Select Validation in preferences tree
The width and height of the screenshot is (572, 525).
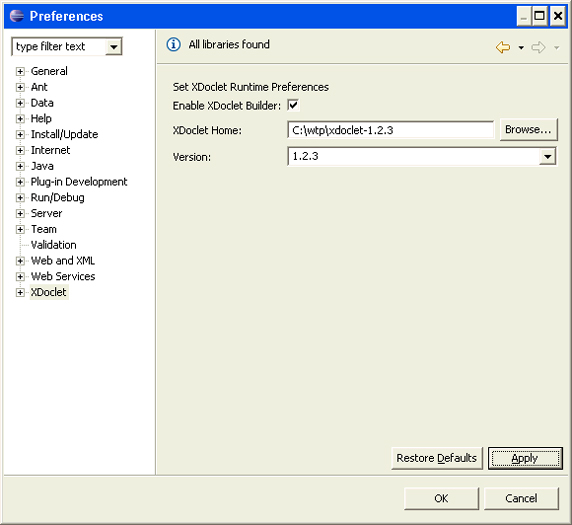pos(53,245)
